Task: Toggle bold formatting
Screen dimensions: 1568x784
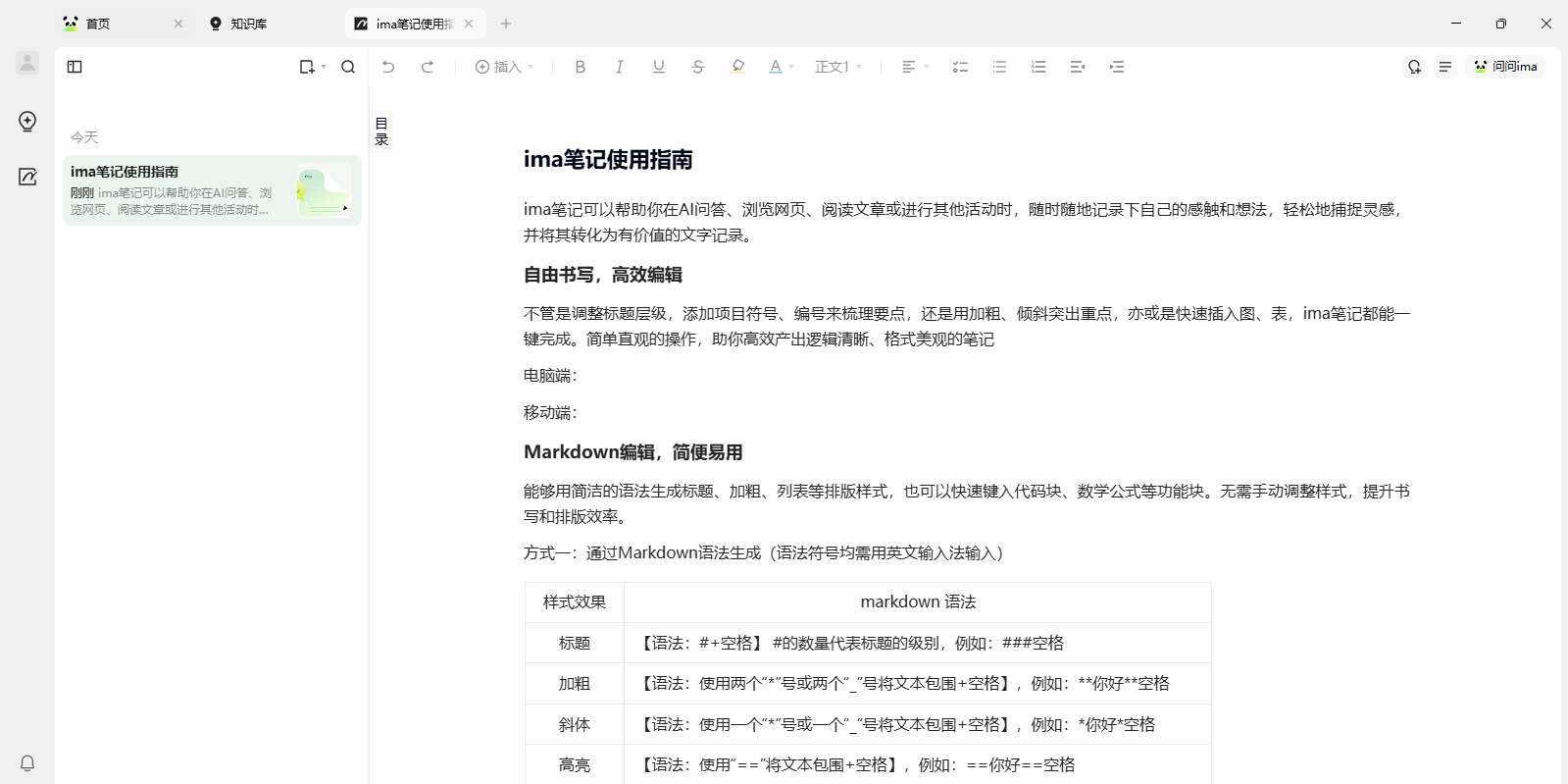Action: click(x=581, y=67)
